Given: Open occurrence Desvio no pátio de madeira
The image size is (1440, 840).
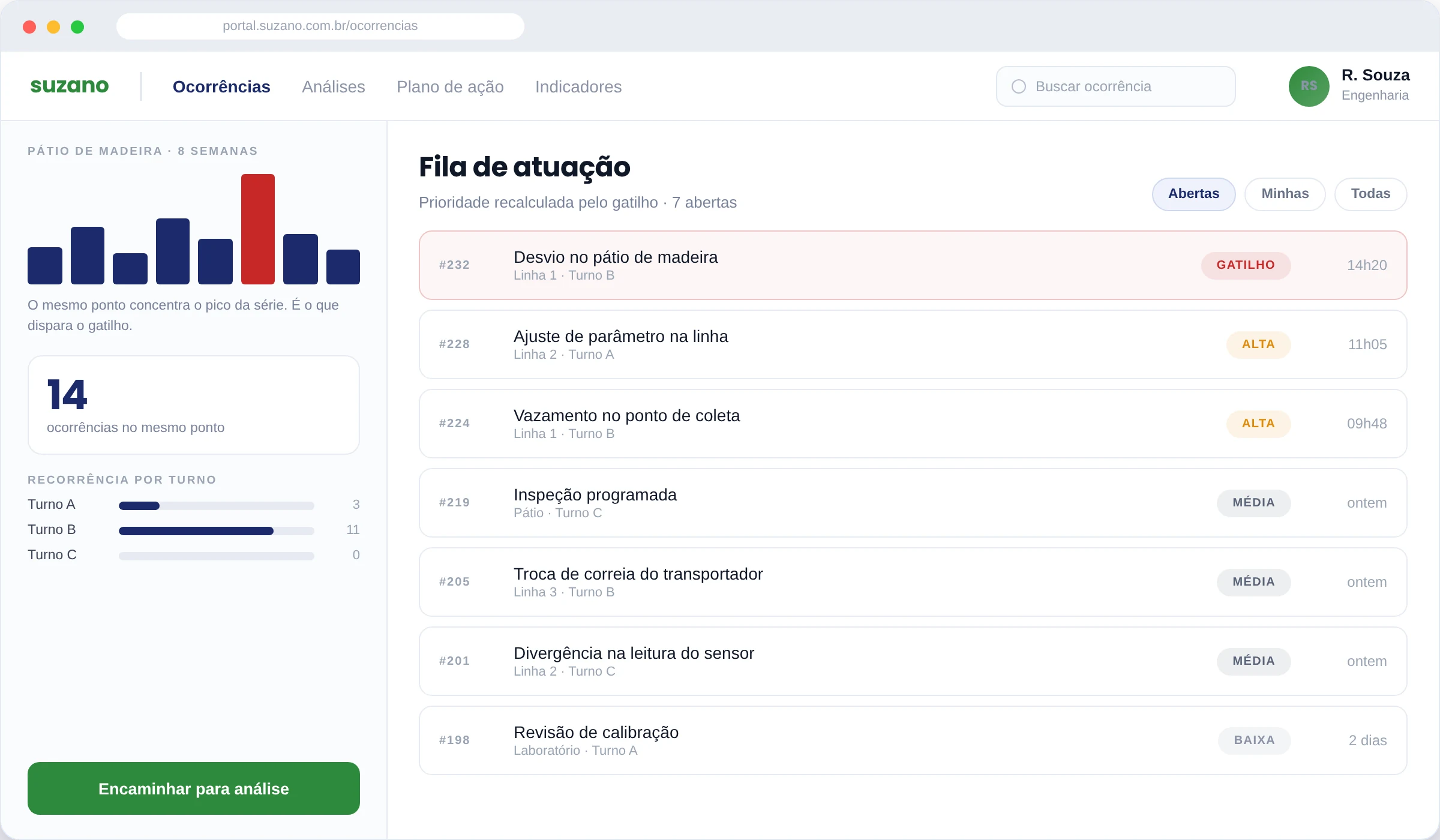Looking at the screenshot, I should pyautogui.click(x=913, y=265).
